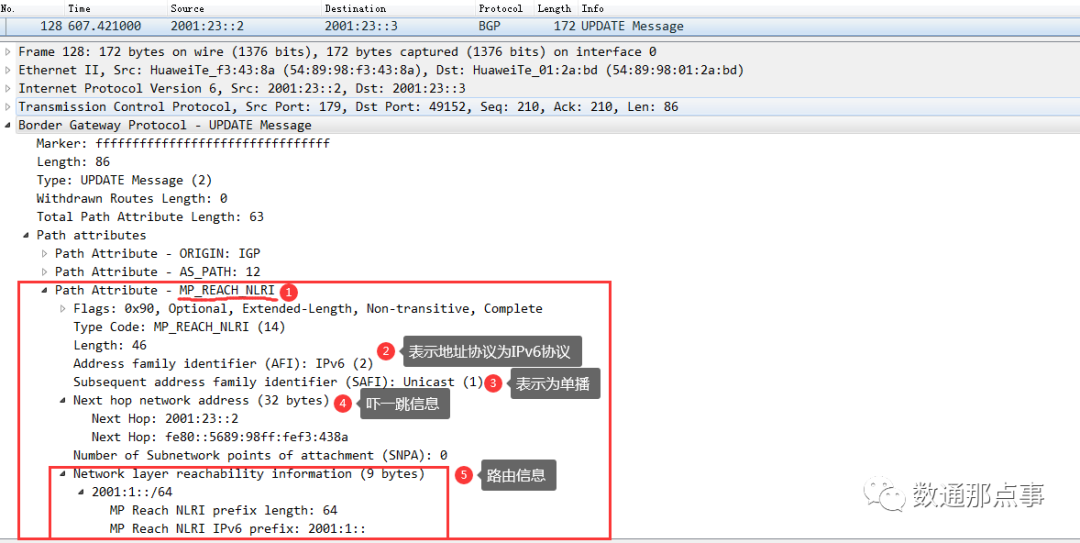This screenshot has height=543, width=1080.
Task: Select Type: UPDATE Message (2) line
Action: coord(124,180)
